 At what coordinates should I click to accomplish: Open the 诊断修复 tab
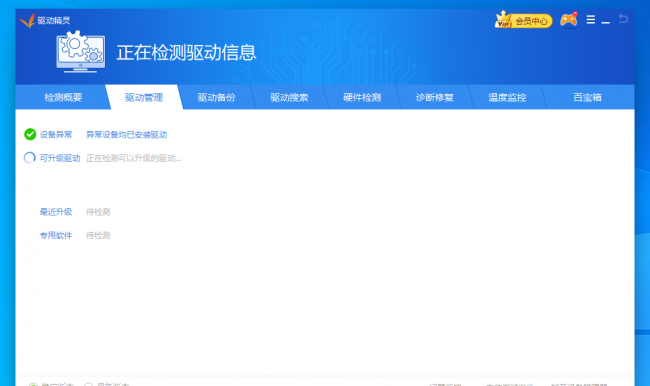[x=434, y=97]
